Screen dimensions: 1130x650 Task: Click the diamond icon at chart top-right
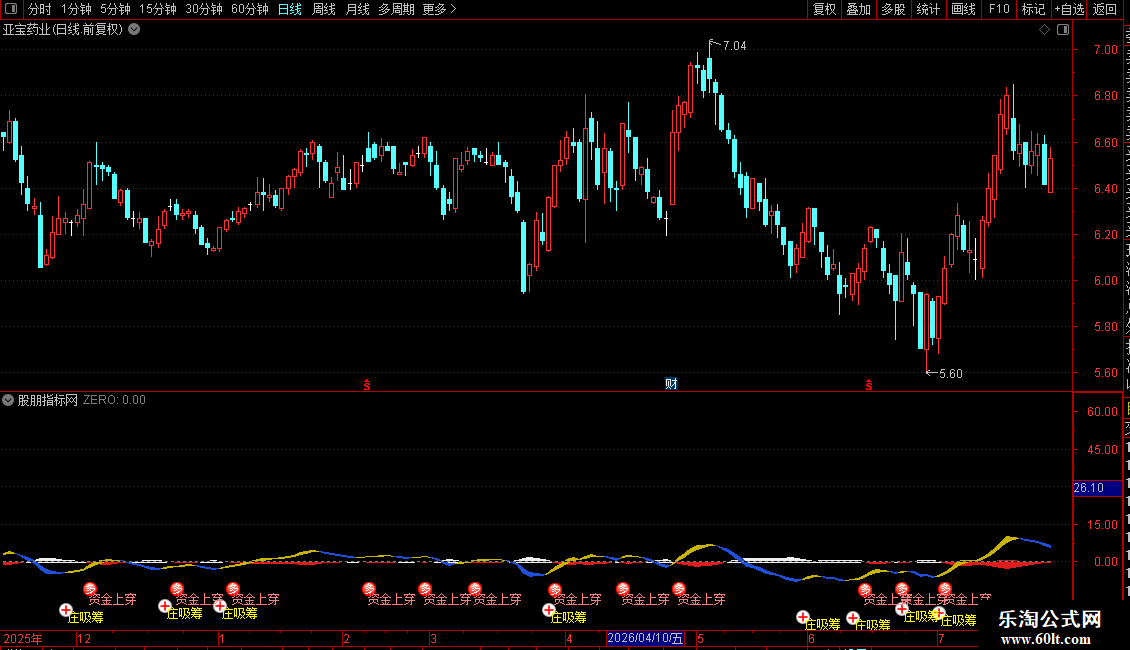(x=1044, y=30)
